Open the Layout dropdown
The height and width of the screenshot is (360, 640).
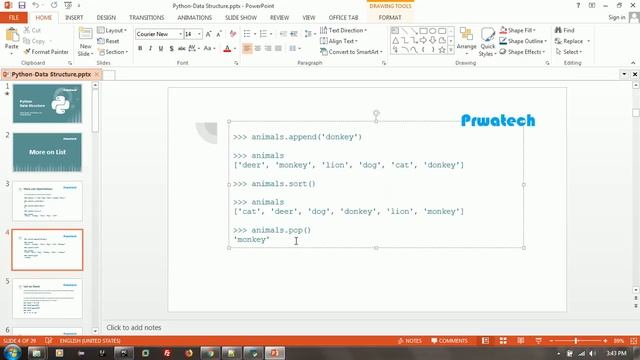(112, 30)
